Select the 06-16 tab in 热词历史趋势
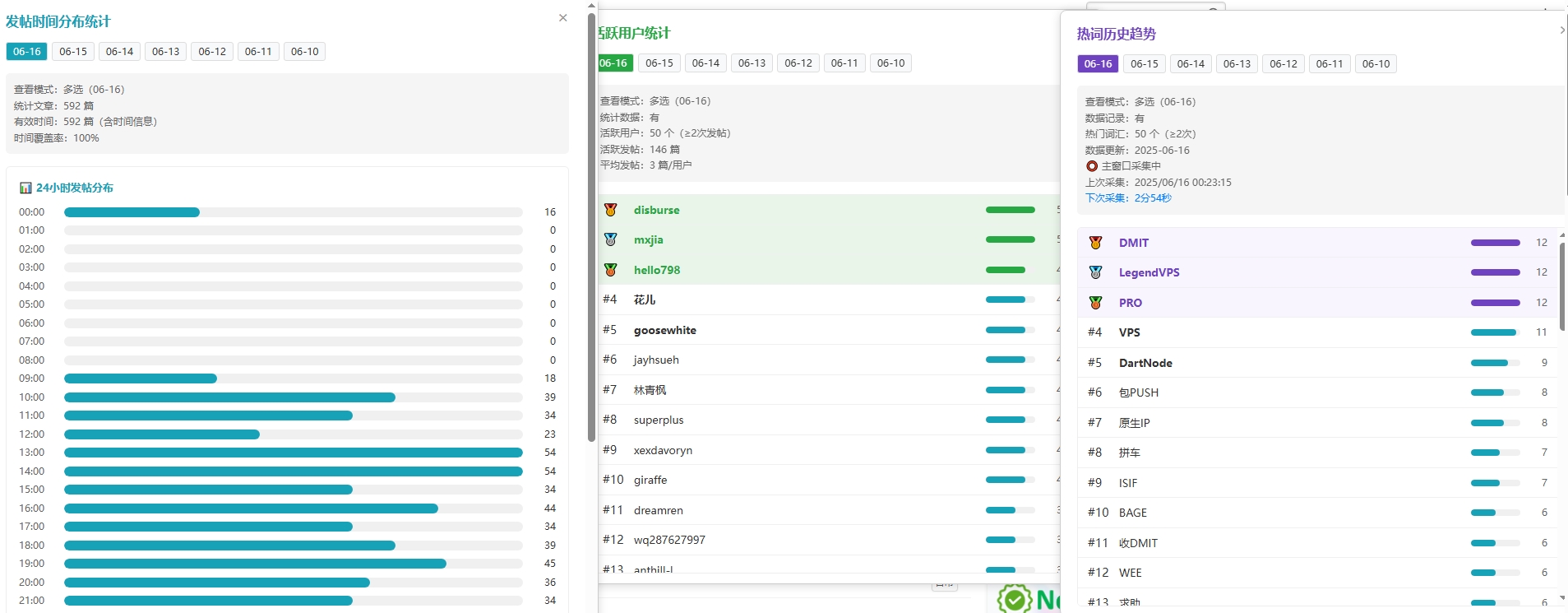The image size is (1568, 613). [1098, 63]
